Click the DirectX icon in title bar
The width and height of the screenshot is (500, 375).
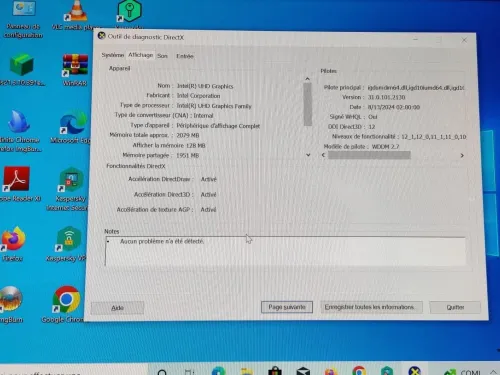[102, 36]
